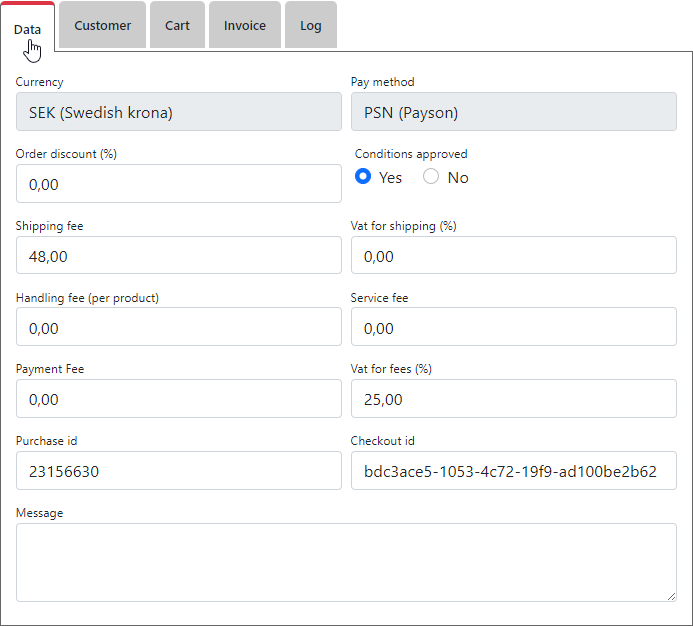Focus the Service fee input box
693x626 pixels.
(513, 327)
